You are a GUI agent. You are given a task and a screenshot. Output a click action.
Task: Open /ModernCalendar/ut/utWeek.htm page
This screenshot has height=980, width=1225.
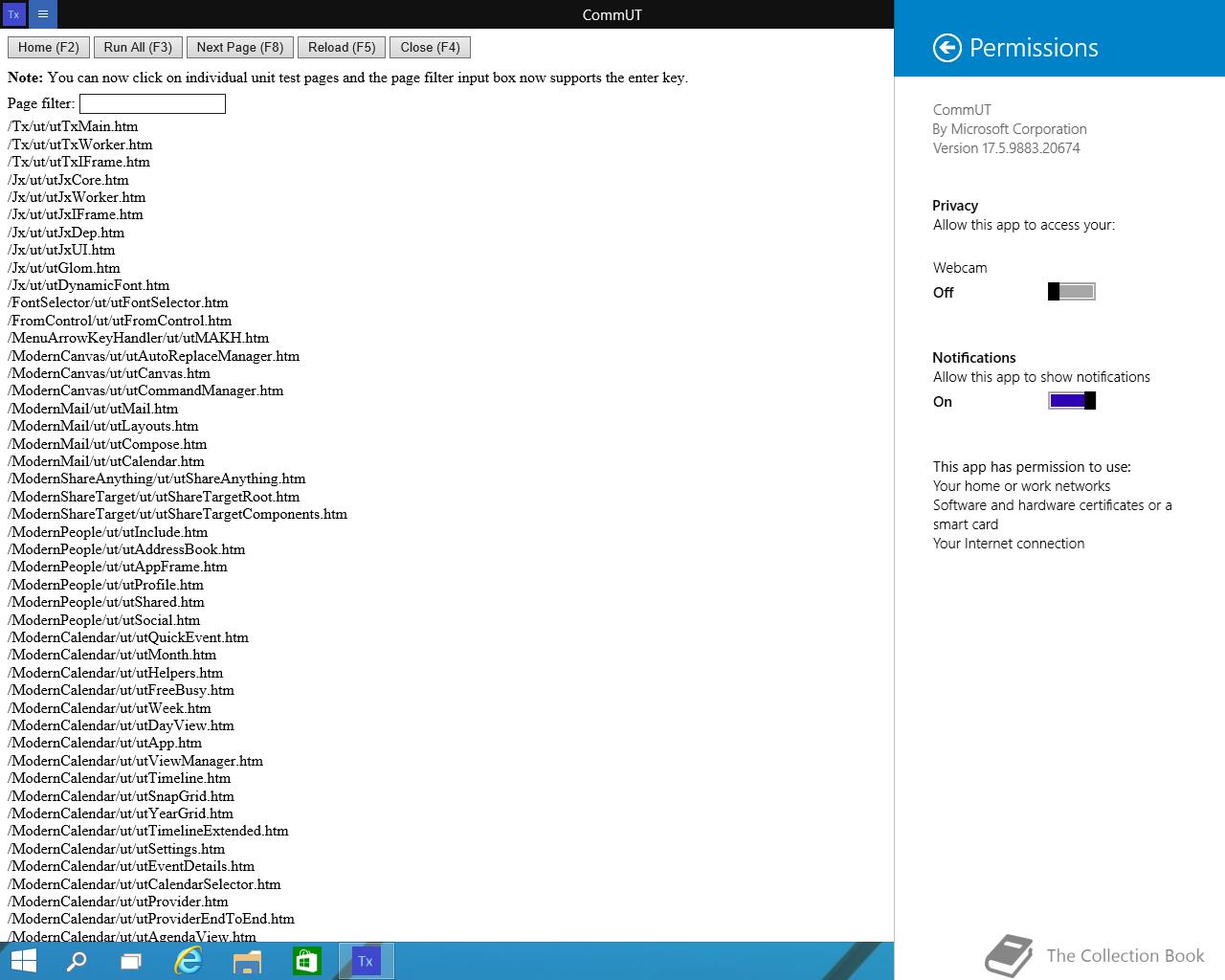pos(110,708)
